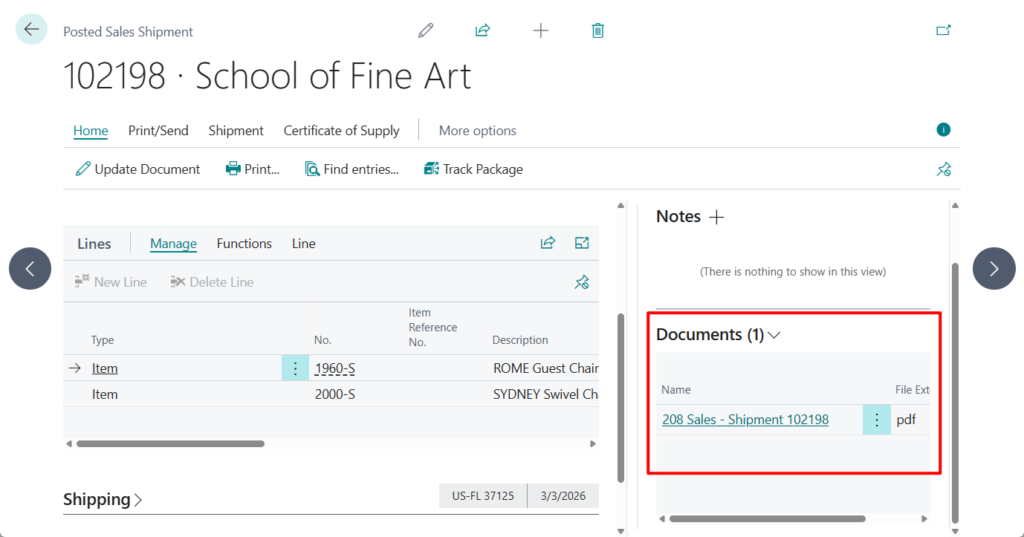Click the plus icon to create new
The image size is (1024, 537).
point(541,30)
